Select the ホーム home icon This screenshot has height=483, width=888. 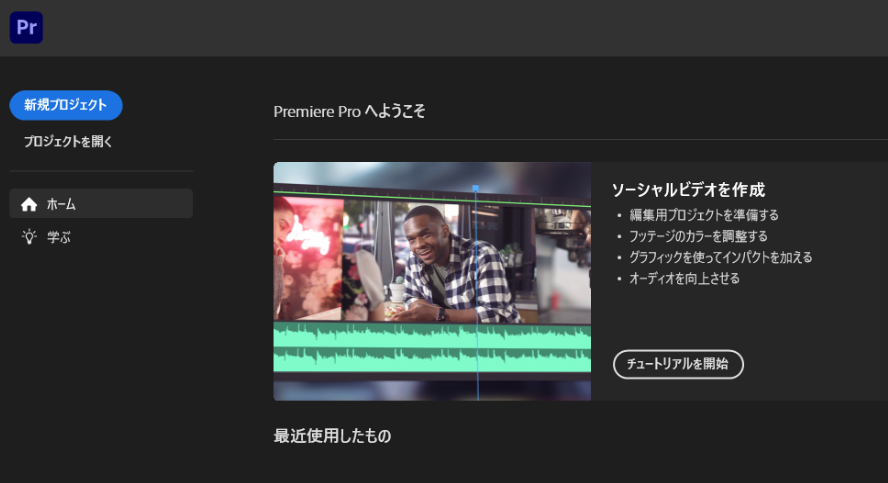[29, 204]
